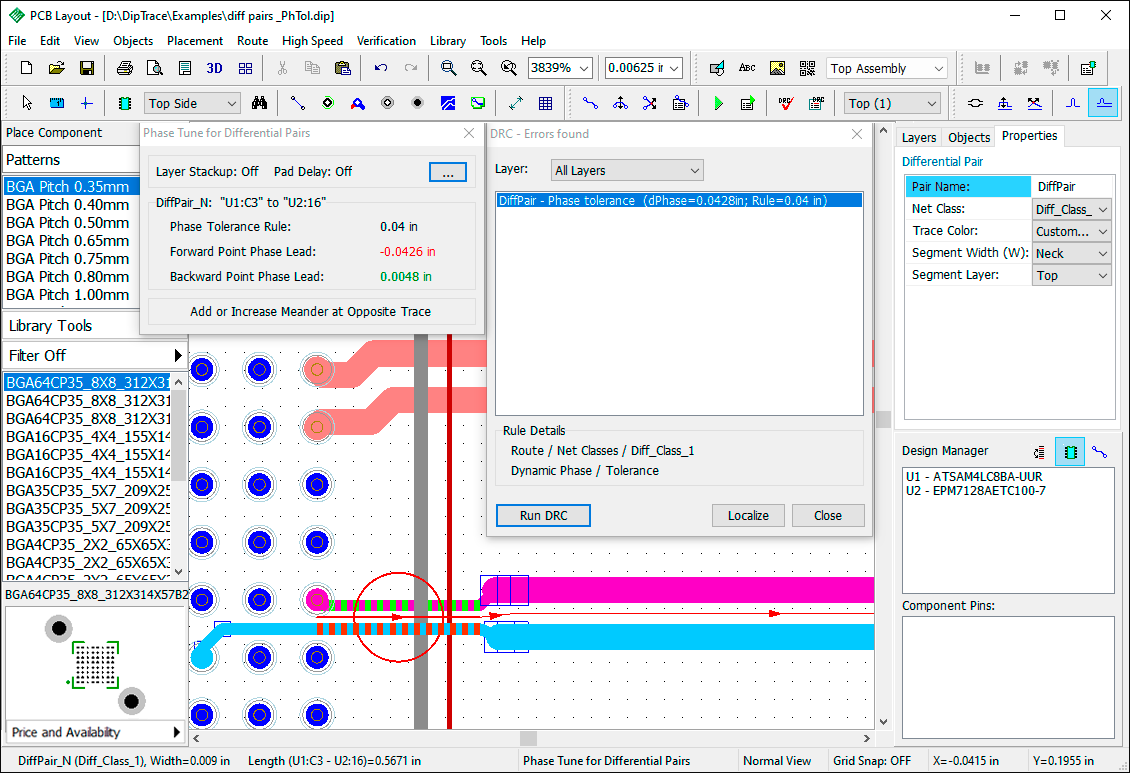Insert a table with grid icon
1130x773 pixels.
[x=546, y=103]
